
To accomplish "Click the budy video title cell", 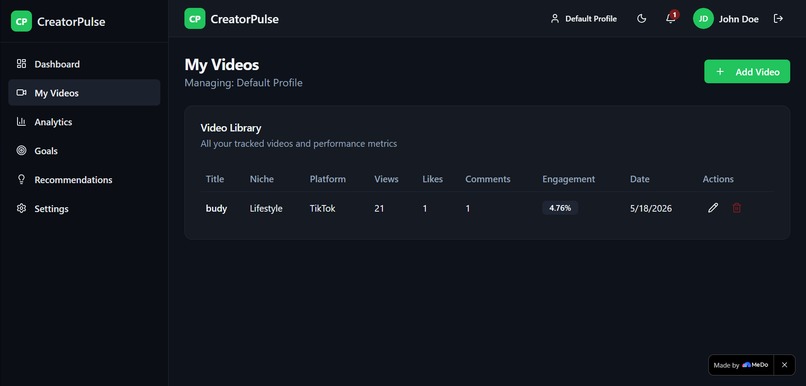I will tap(216, 209).
